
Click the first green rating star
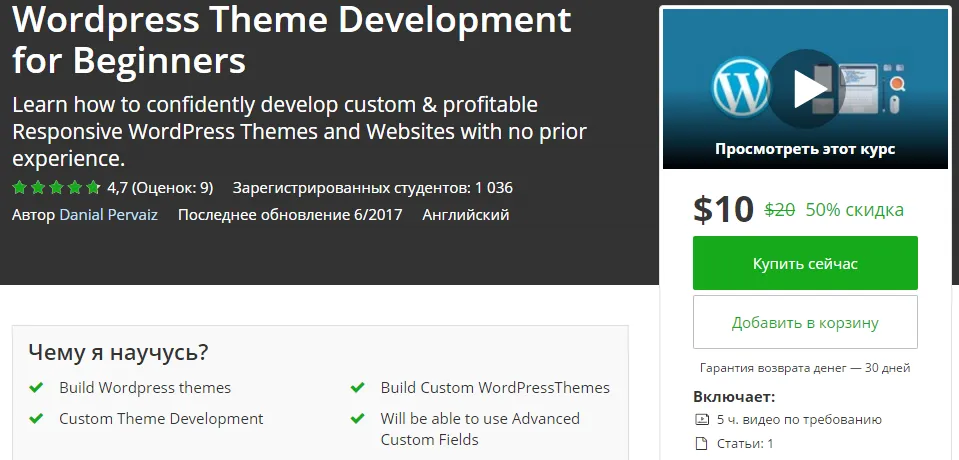coord(20,187)
